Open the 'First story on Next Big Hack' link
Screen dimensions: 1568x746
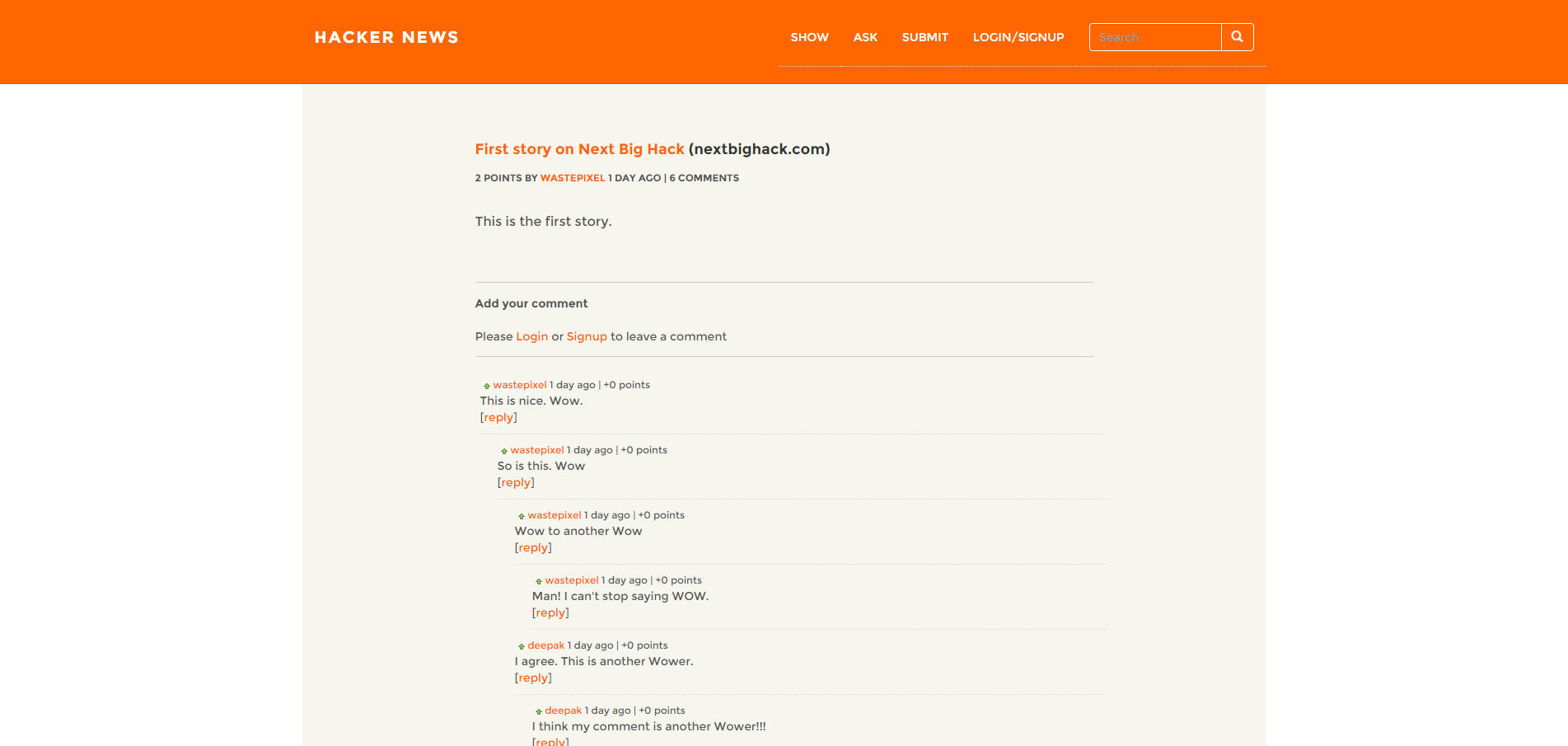click(x=579, y=149)
